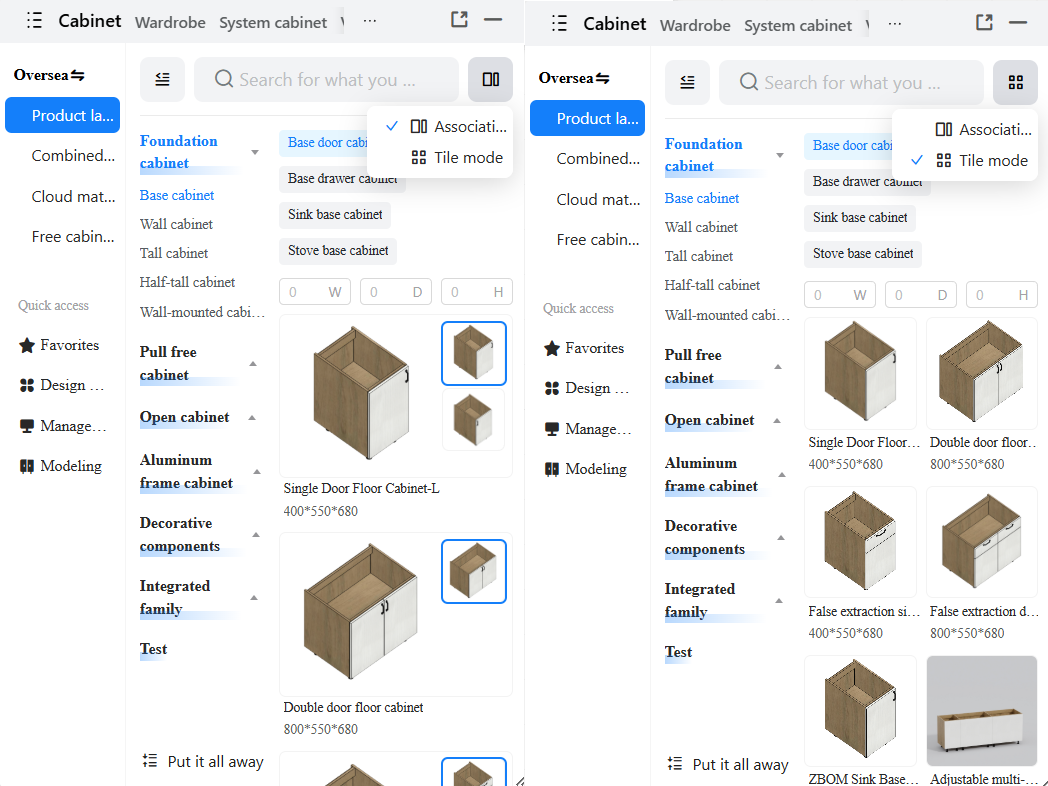
Task: Select Cloud mat... item in right panel sidebar
Action: click(587, 200)
